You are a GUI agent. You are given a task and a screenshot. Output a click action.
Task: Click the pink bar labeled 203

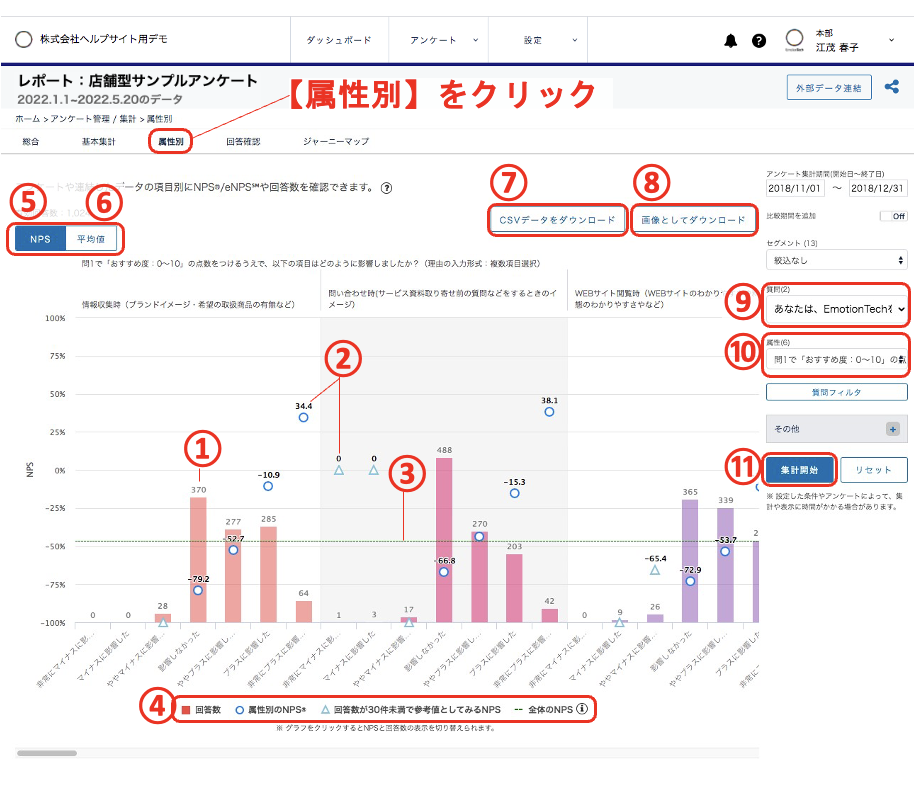coord(514,588)
